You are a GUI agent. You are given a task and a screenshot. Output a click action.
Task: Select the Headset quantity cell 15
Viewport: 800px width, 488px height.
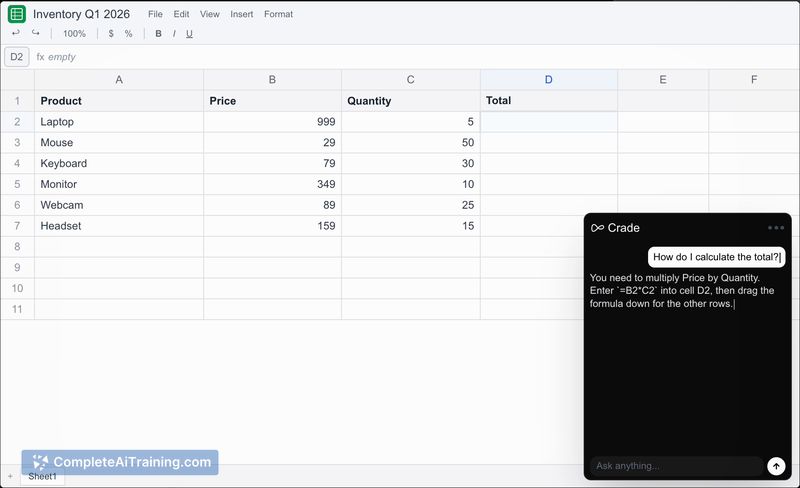click(x=411, y=226)
